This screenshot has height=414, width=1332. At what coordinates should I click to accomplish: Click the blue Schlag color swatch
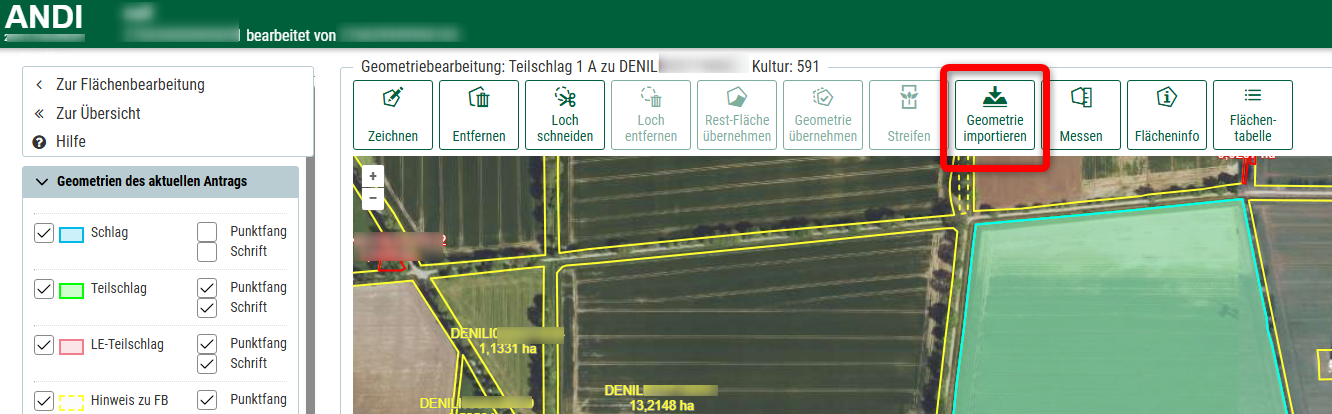pyautogui.click(x=71, y=235)
